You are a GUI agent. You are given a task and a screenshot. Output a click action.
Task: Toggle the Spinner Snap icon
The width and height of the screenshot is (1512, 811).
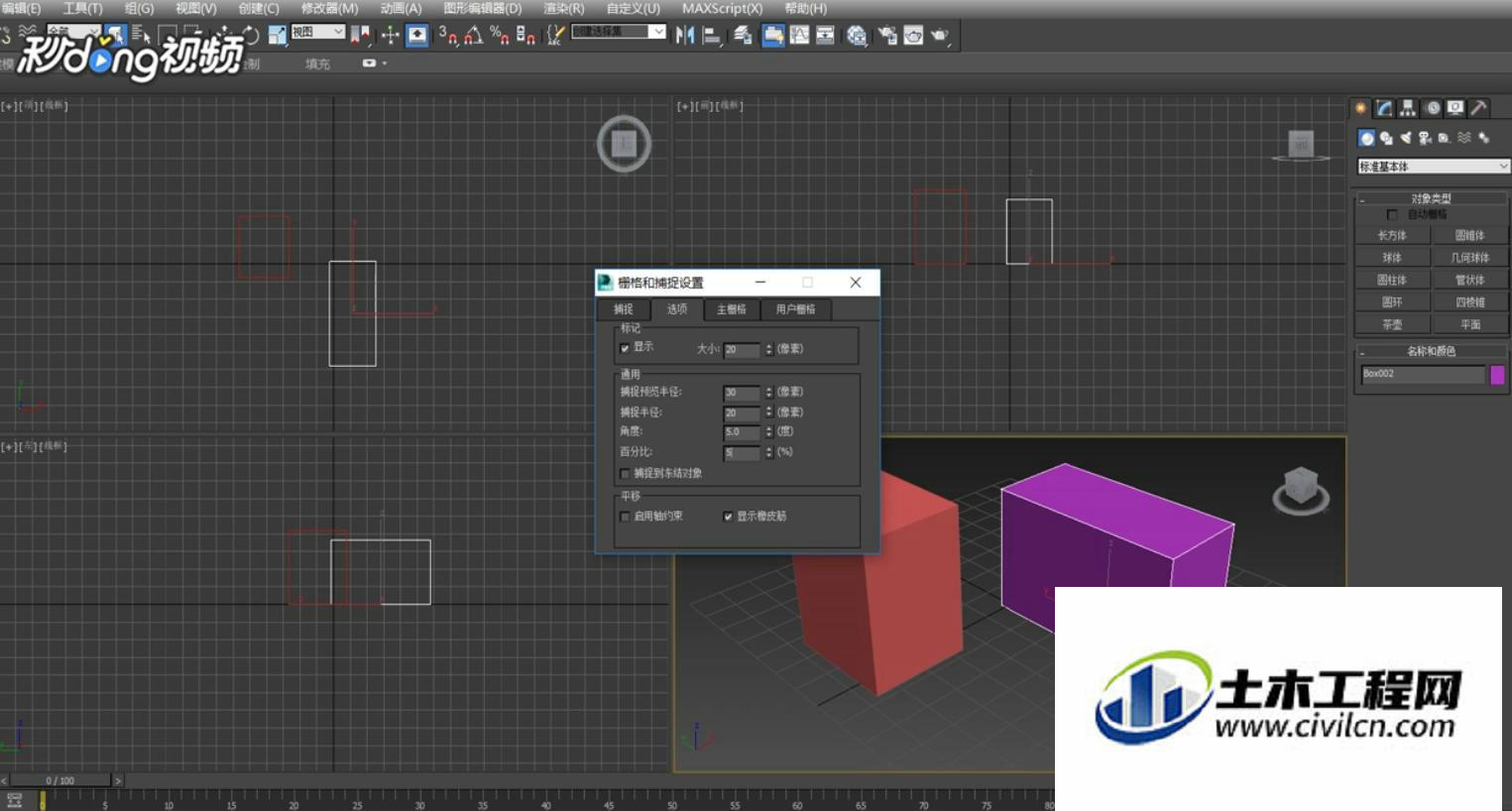coord(525,35)
